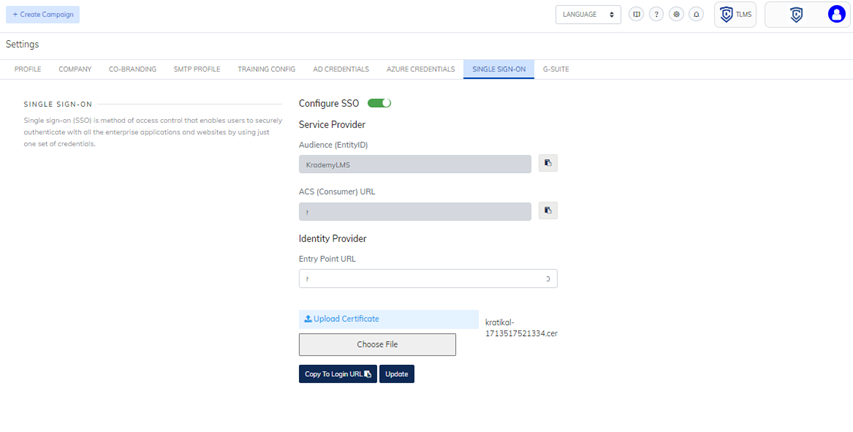Click the Update button
Screen dimensions: 853x432
pos(397,374)
